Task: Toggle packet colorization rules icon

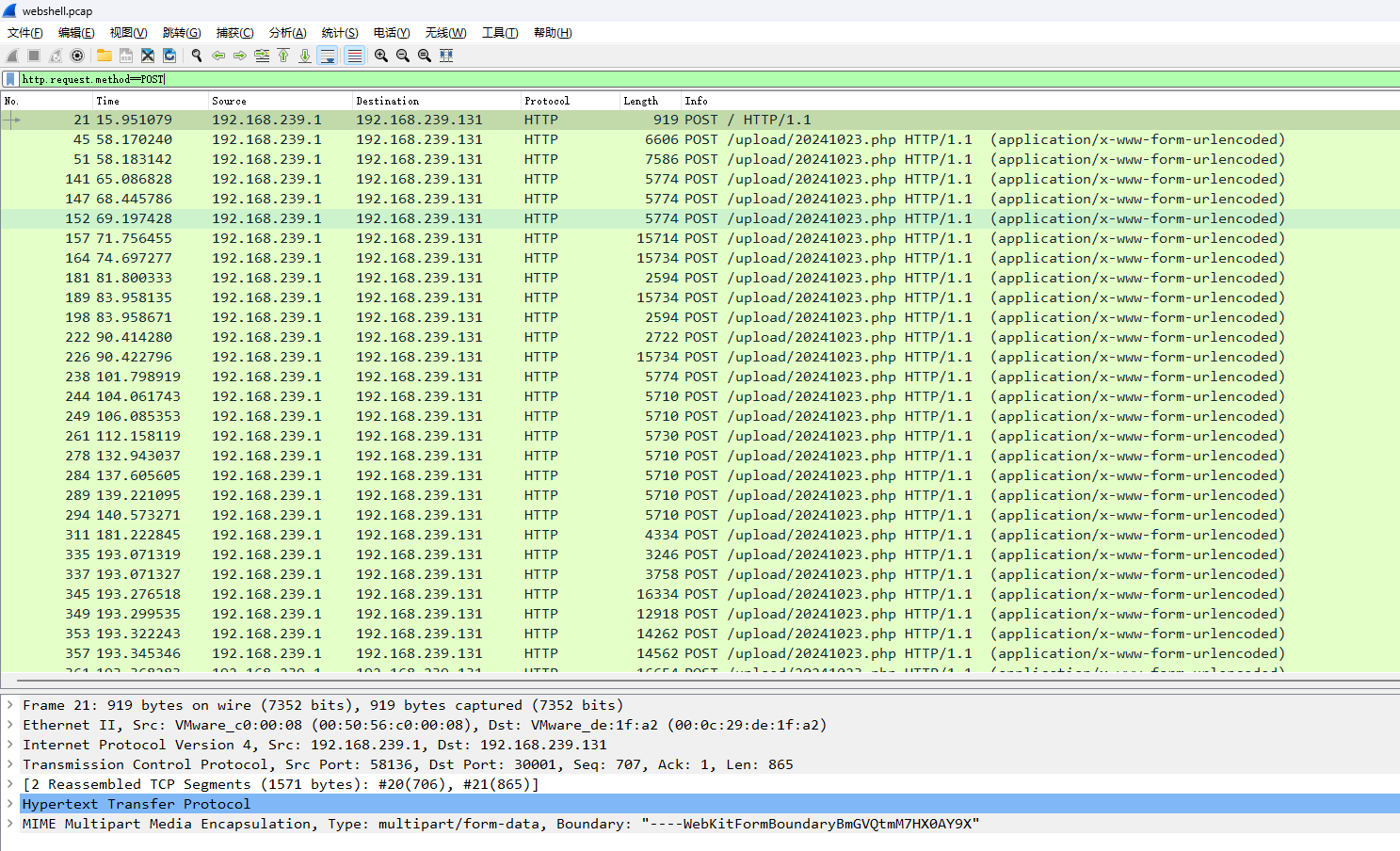Action: point(354,56)
